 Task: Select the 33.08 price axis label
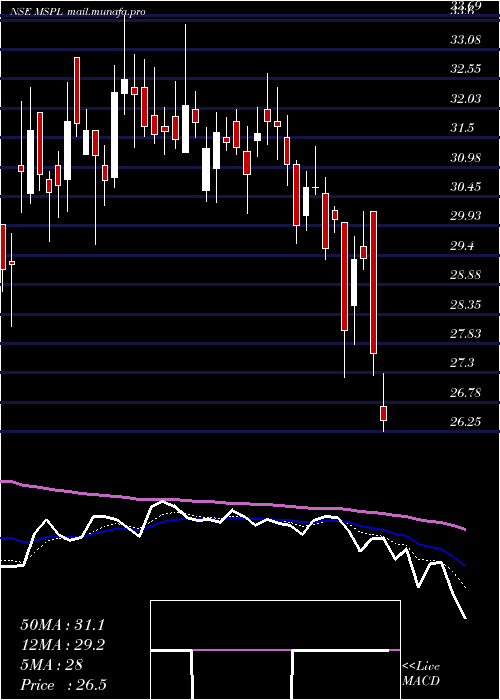point(466,40)
